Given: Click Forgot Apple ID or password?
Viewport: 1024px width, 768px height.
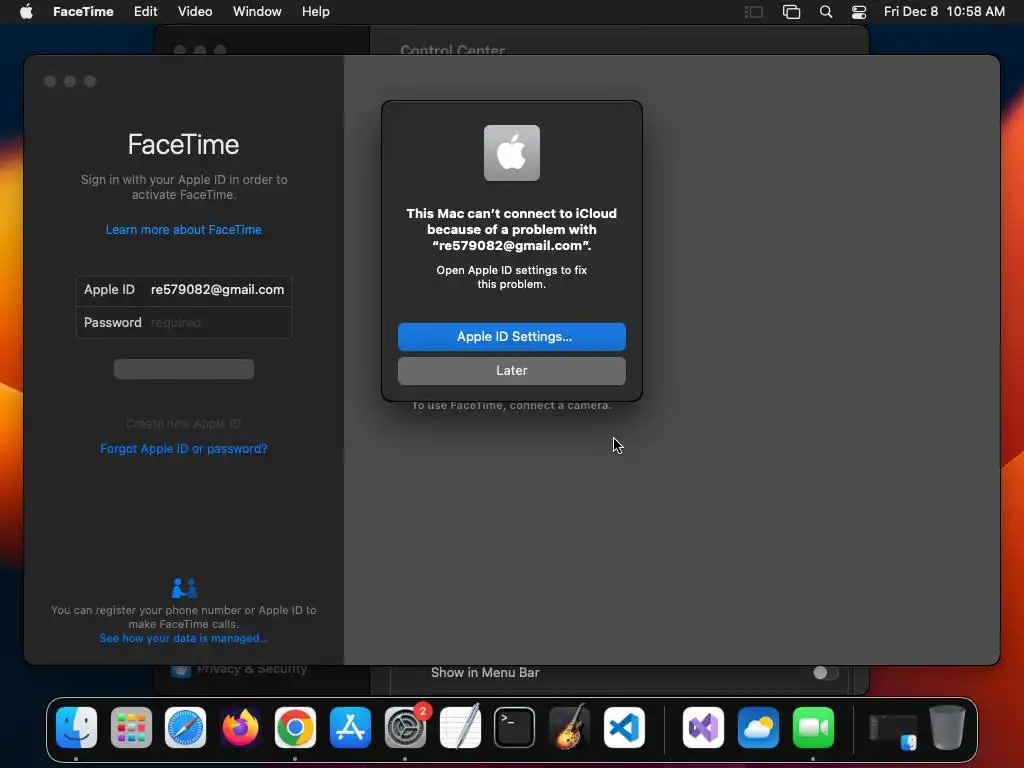Looking at the screenshot, I should click(x=184, y=449).
